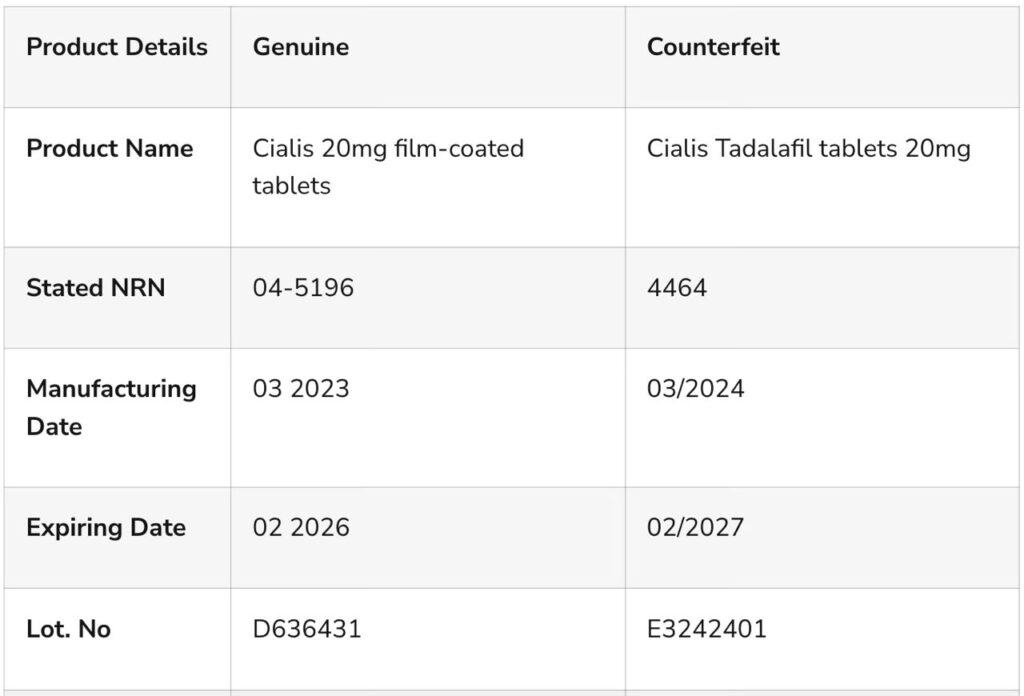Screen dimensions: 1024x696
Task: Click the counterfeit manufacturing date 03/2024
Action: click(x=695, y=388)
